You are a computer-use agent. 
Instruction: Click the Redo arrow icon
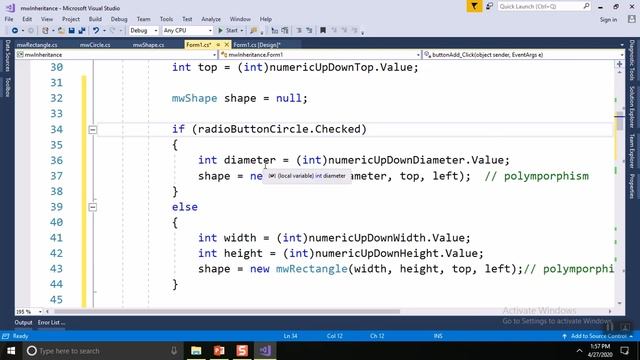pyautogui.click(x=113, y=31)
